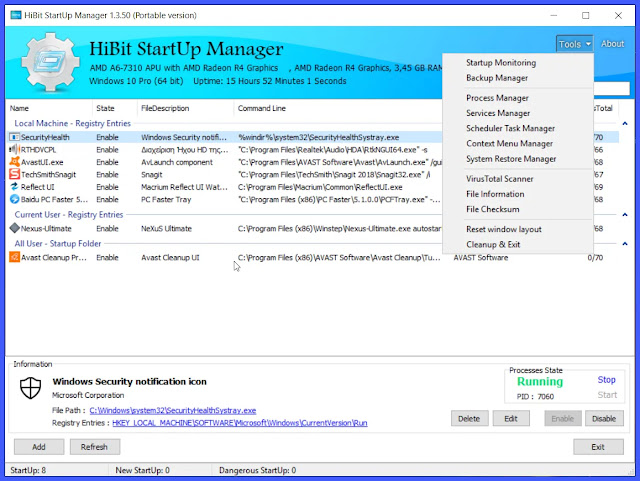
Task: Select the NeXuS Ultimate description cell
Action: pyautogui.click(x=166, y=228)
